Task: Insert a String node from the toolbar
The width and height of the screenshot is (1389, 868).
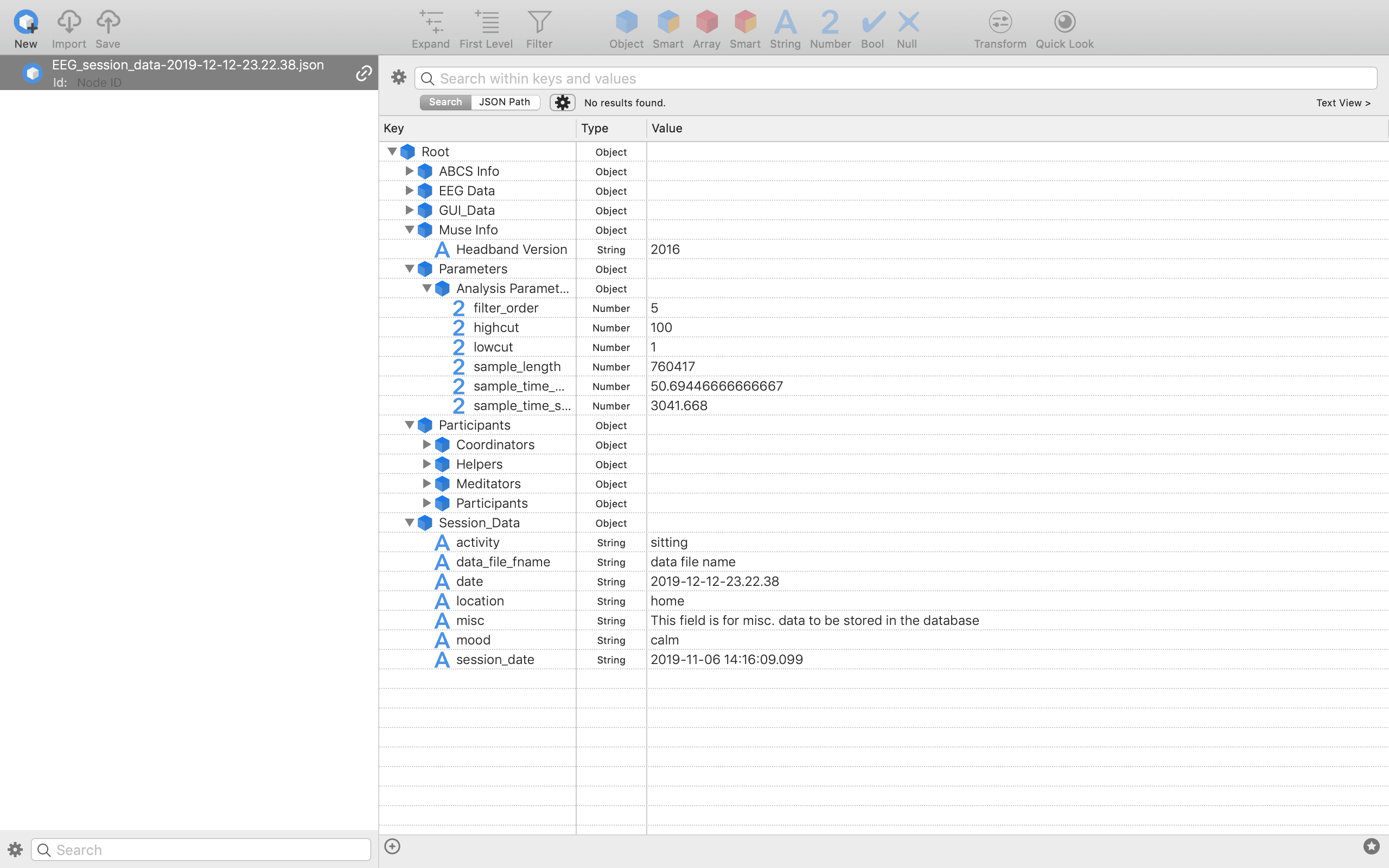Action: coord(785,22)
